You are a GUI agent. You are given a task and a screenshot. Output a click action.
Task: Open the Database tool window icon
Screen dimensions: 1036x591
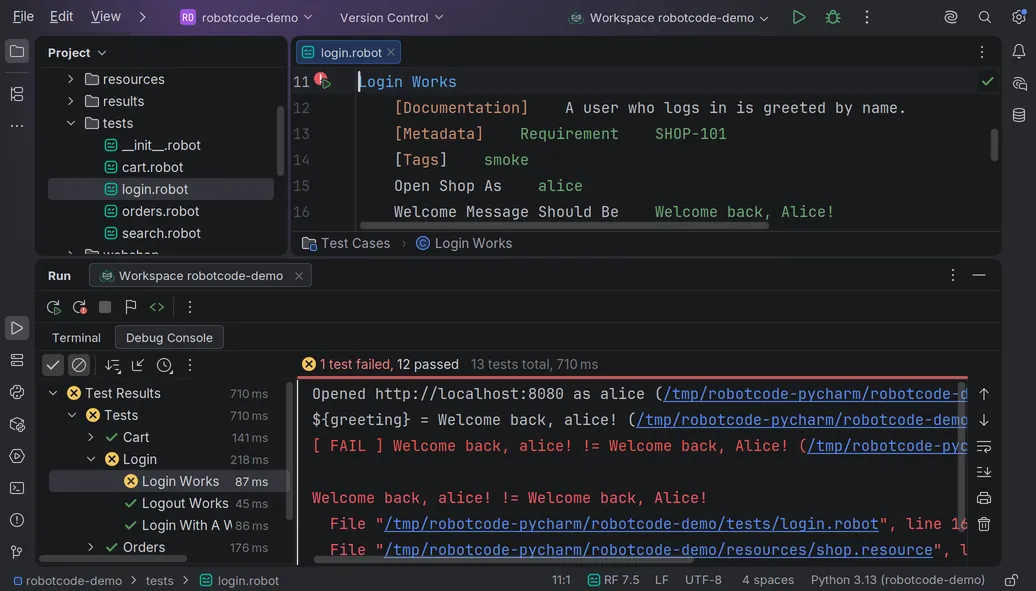pyautogui.click(x=1019, y=115)
